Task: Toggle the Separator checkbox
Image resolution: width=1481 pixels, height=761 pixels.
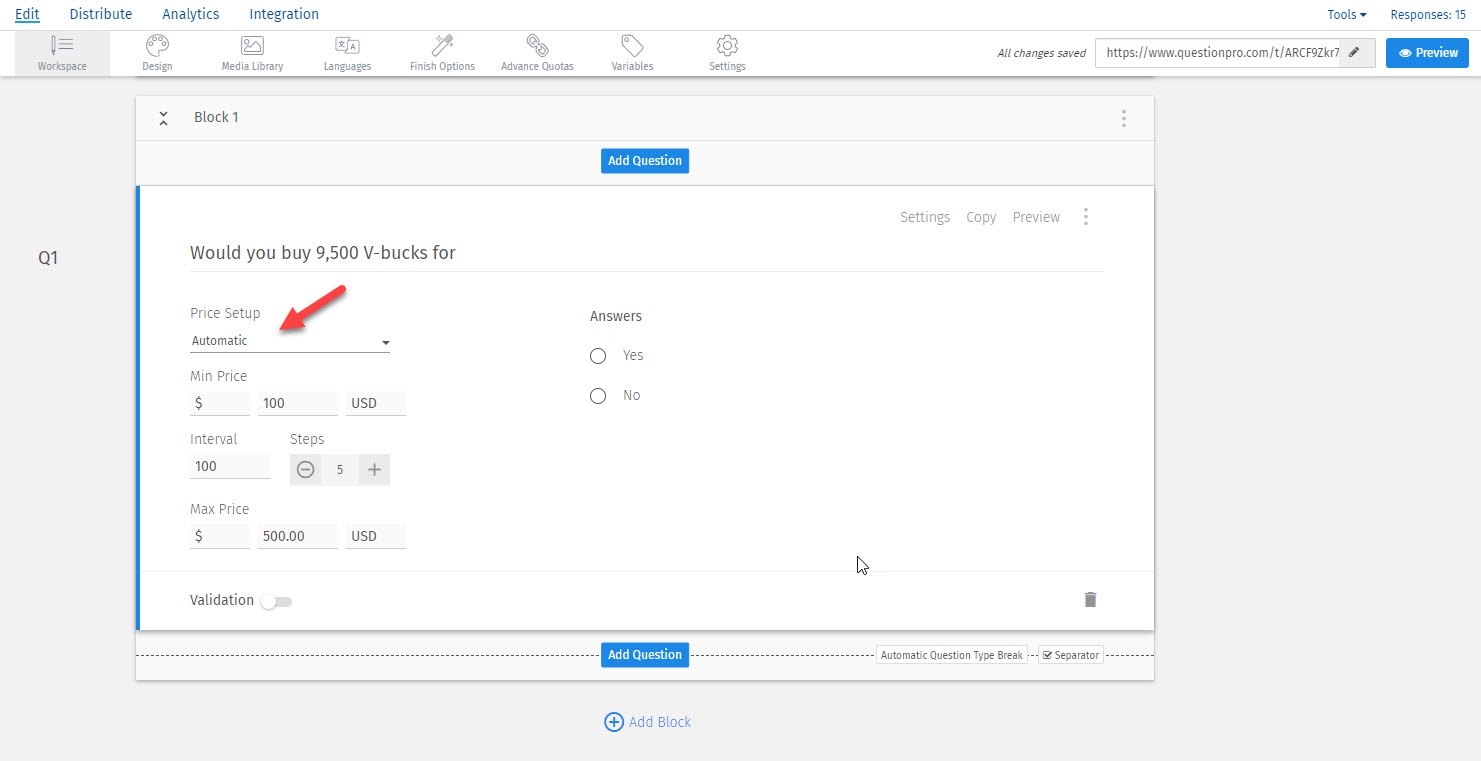Action: [1047, 656]
